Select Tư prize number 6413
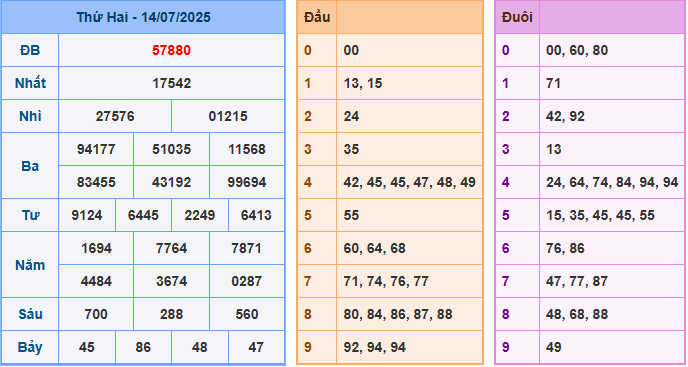This screenshot has width=688, height=367. point(256,216)
